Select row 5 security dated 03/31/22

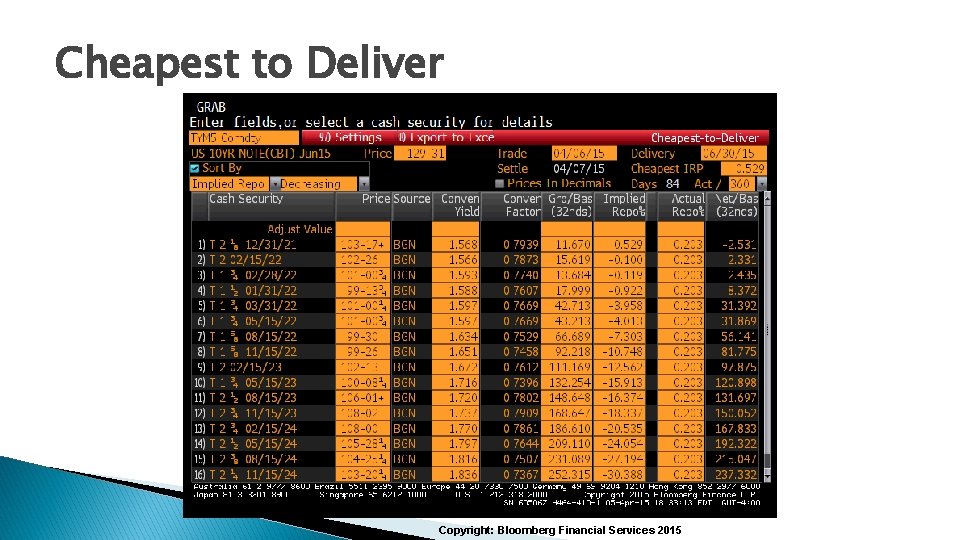[253, 306]
